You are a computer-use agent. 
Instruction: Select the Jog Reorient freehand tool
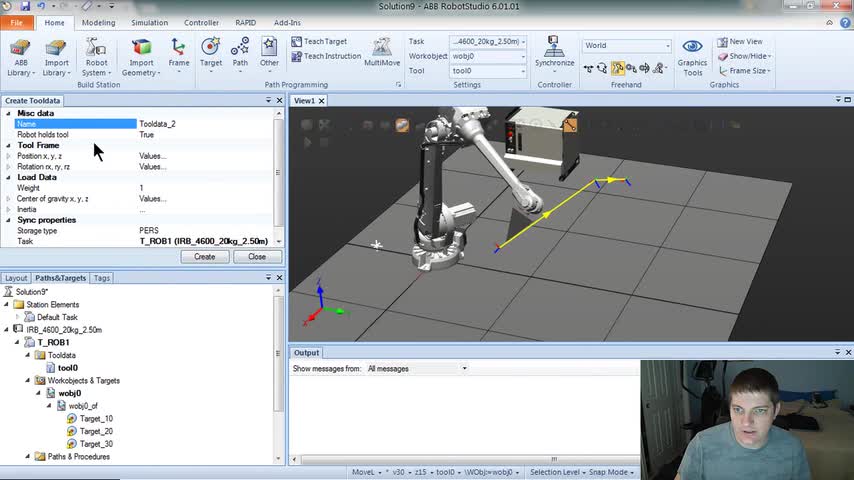644,68
